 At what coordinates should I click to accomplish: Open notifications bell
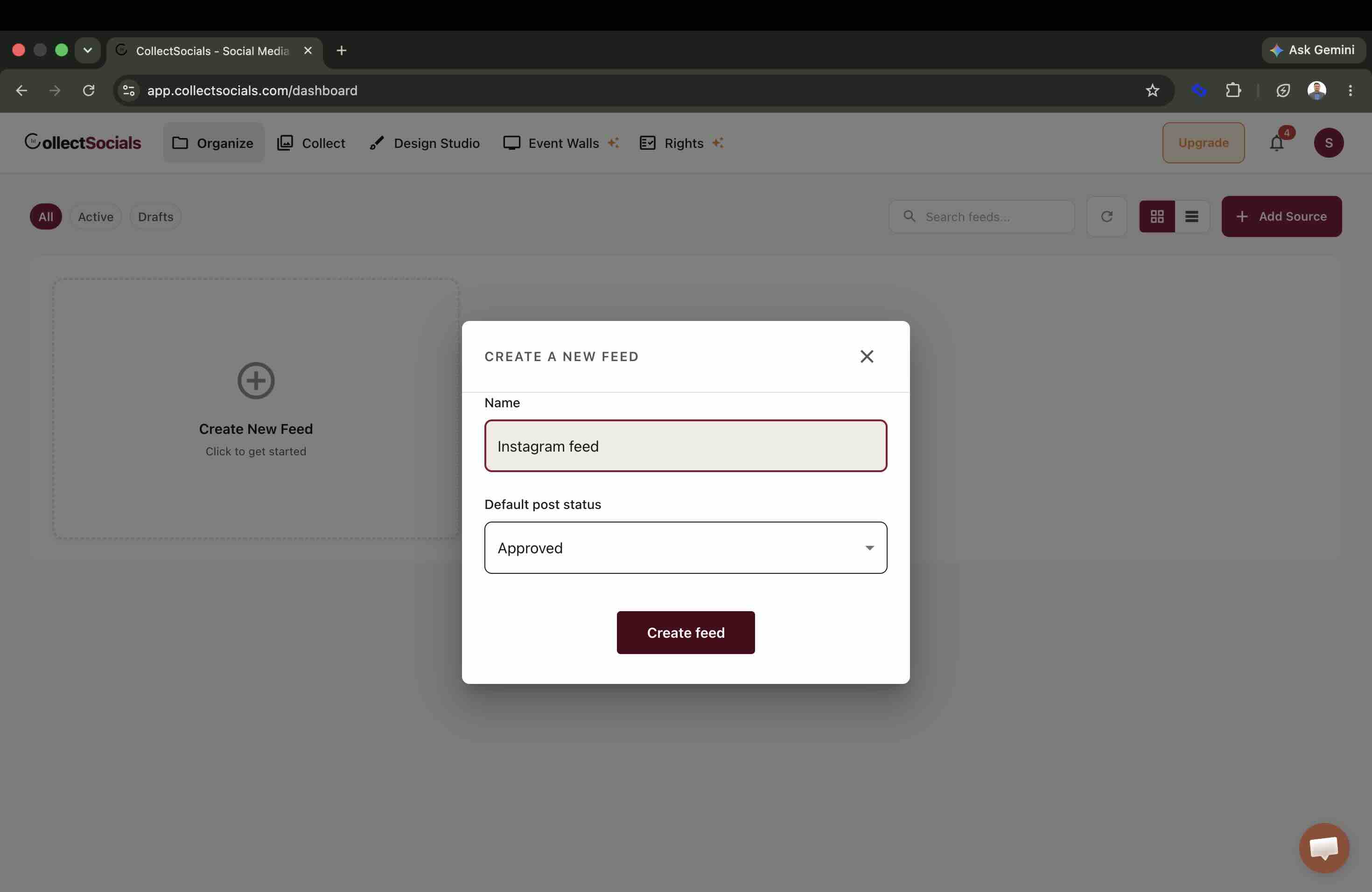tap(1277, 143)
